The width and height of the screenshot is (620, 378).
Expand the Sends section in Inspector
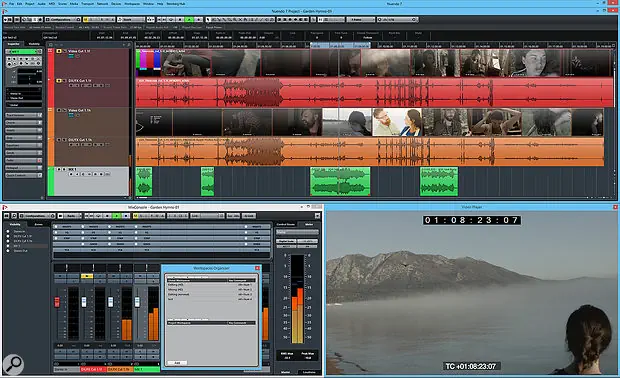point(23,153)
